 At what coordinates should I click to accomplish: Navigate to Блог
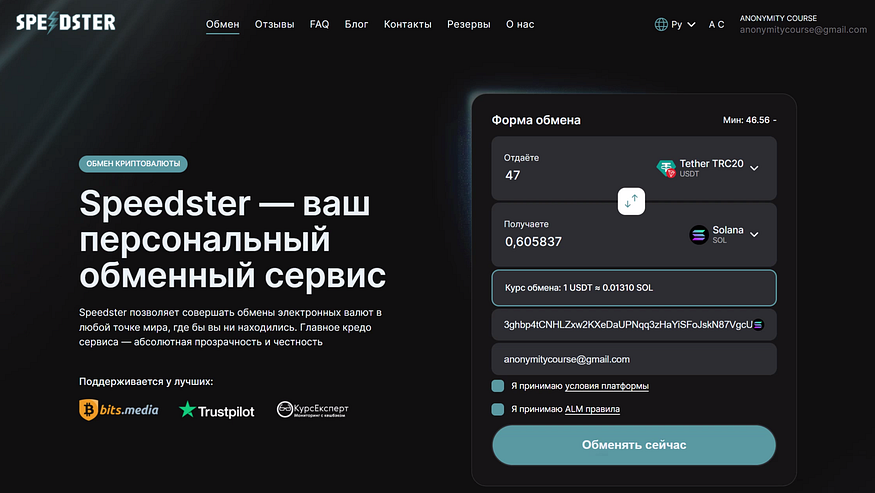click(356, 24)
